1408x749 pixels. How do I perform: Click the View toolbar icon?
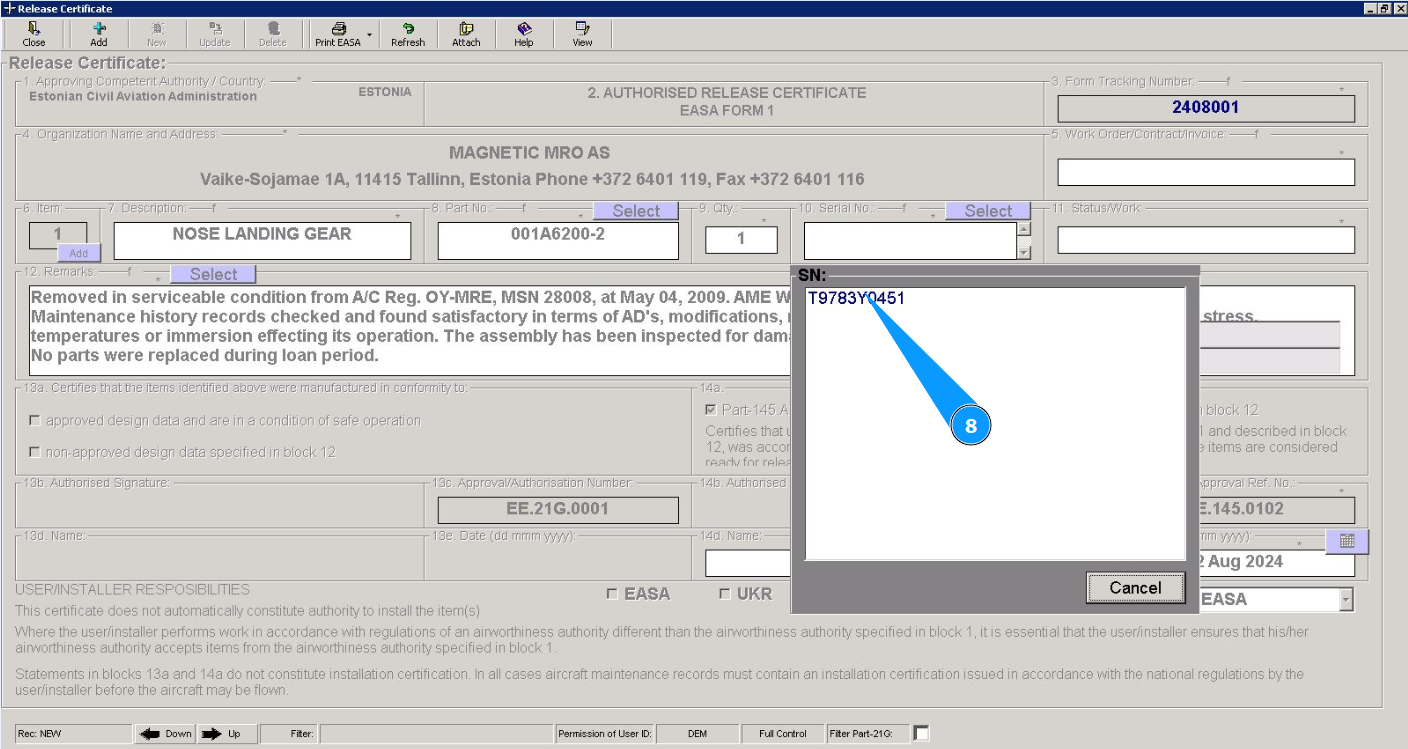pos(582,34)
